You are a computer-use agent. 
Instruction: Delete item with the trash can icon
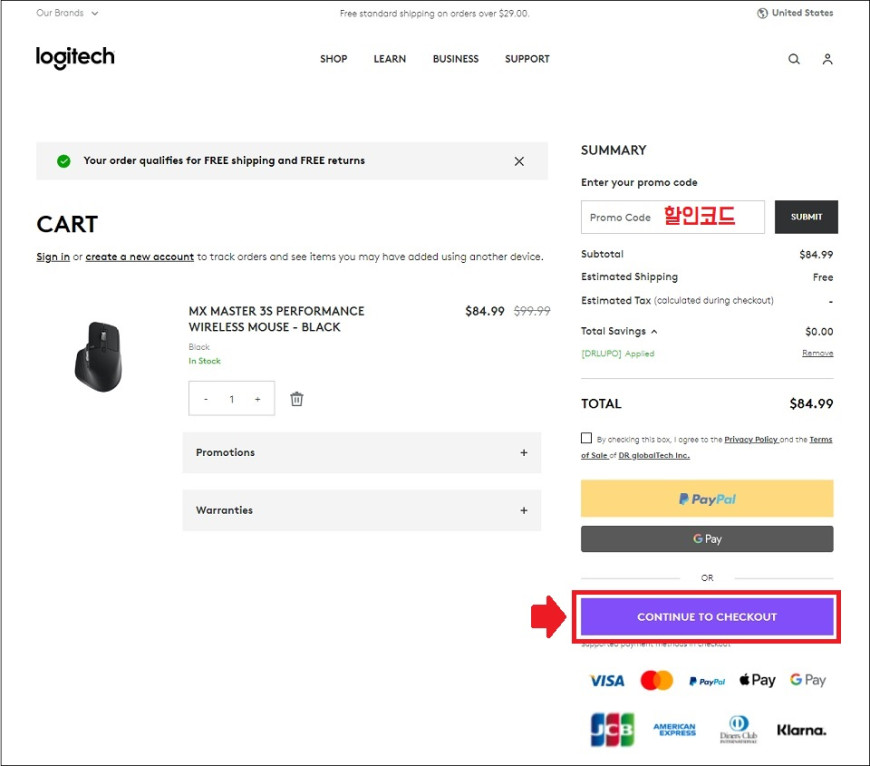tap(297, 399)
